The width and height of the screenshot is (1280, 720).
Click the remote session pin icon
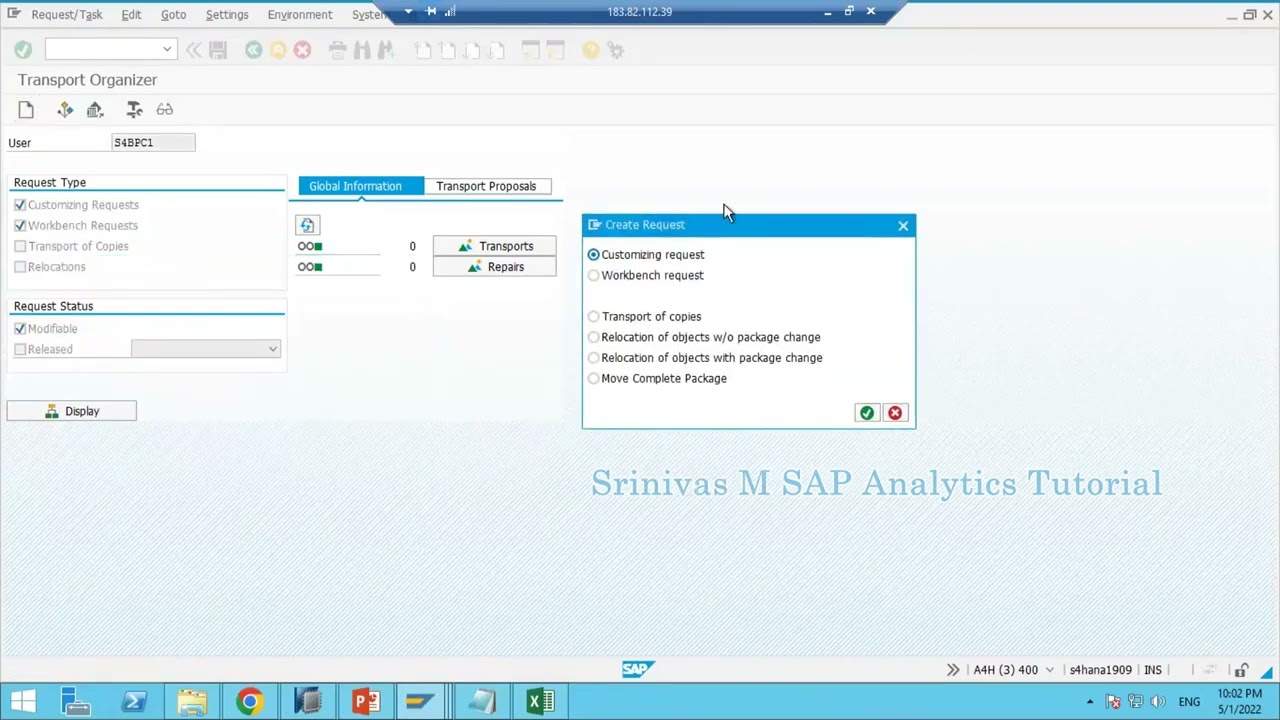pyautogui.click(x=431, y=12)
